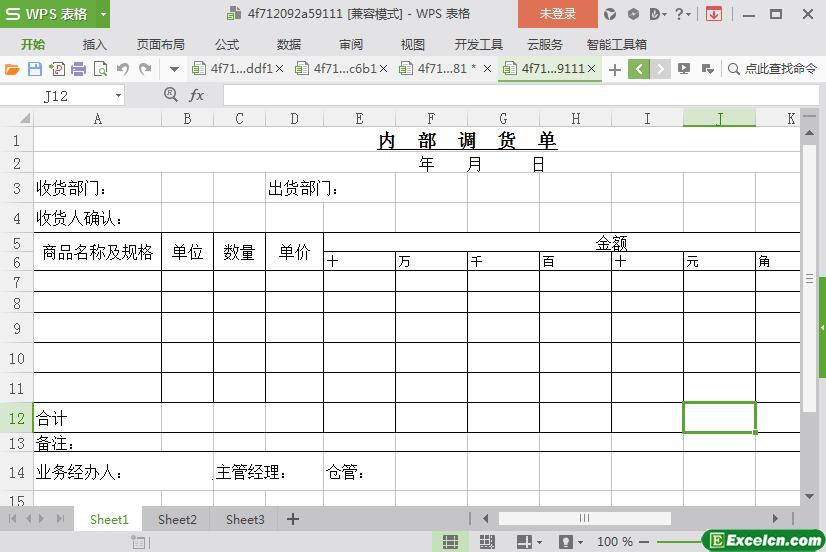Click the Print Preview icon
Image resolution: width=826 pixels, height=552 pixels.
[101, 69]
